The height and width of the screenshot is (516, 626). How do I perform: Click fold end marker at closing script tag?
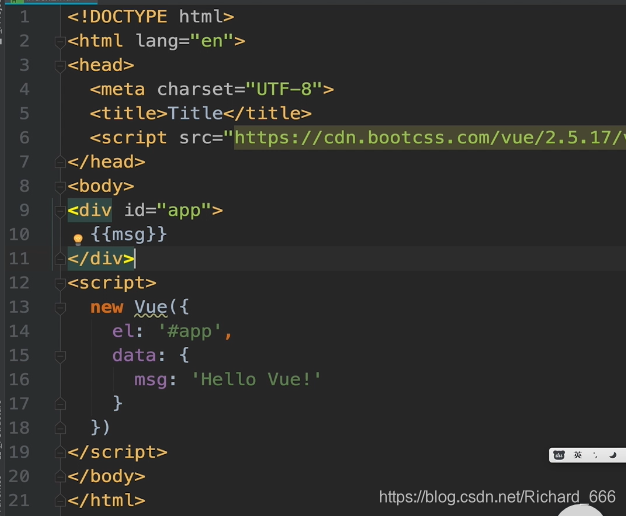pyautogui.click(x=60, y=452)
